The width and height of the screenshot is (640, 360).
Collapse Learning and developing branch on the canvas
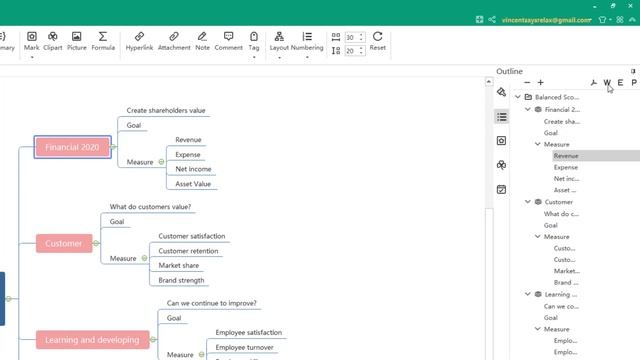pyautogui.click(x=153, y=339)
